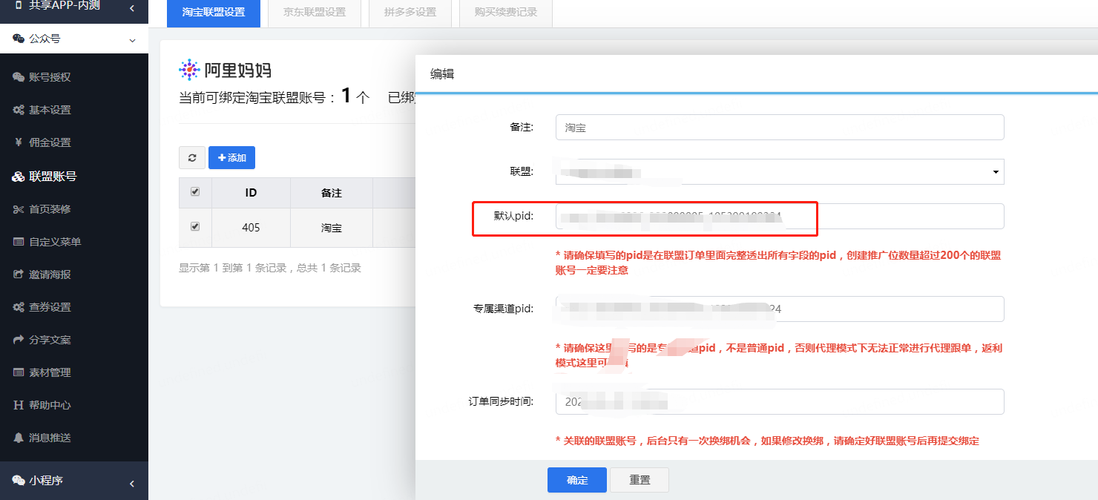Viewport: 1098px width, 500px height.
Task: Click the 联盟账号 sidebar icon
Action: [x=18, y=176]
